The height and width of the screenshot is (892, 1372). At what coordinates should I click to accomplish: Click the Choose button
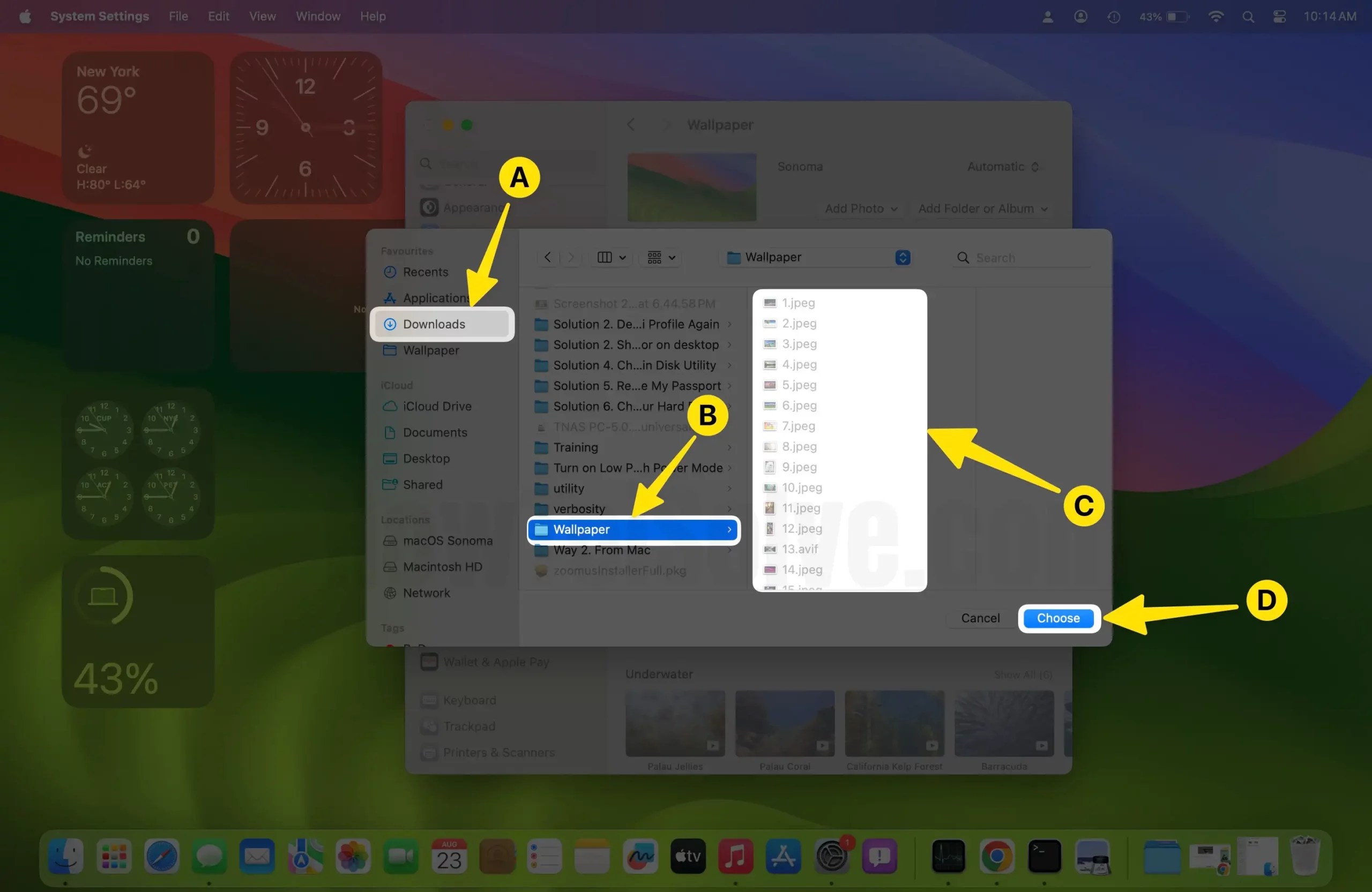(x=1058, y=618)
